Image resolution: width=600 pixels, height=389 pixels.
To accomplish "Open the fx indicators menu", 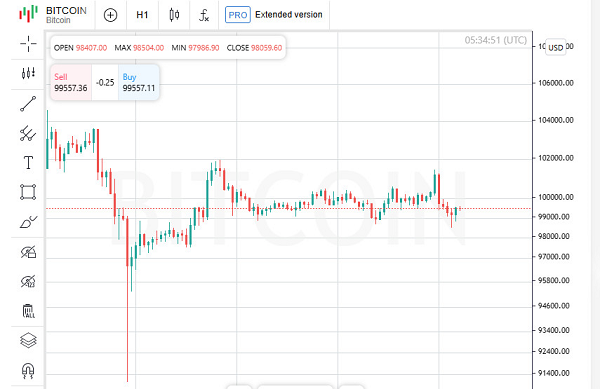I will [204, 15].
